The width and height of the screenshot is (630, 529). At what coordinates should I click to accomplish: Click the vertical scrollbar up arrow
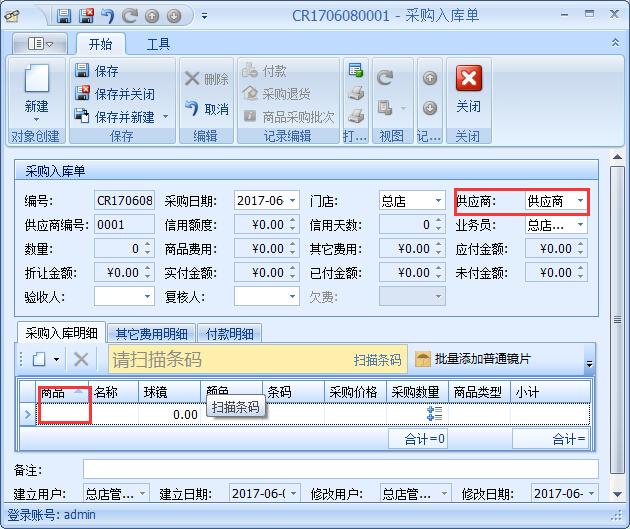pyautogui.click(x=617, y=157)
